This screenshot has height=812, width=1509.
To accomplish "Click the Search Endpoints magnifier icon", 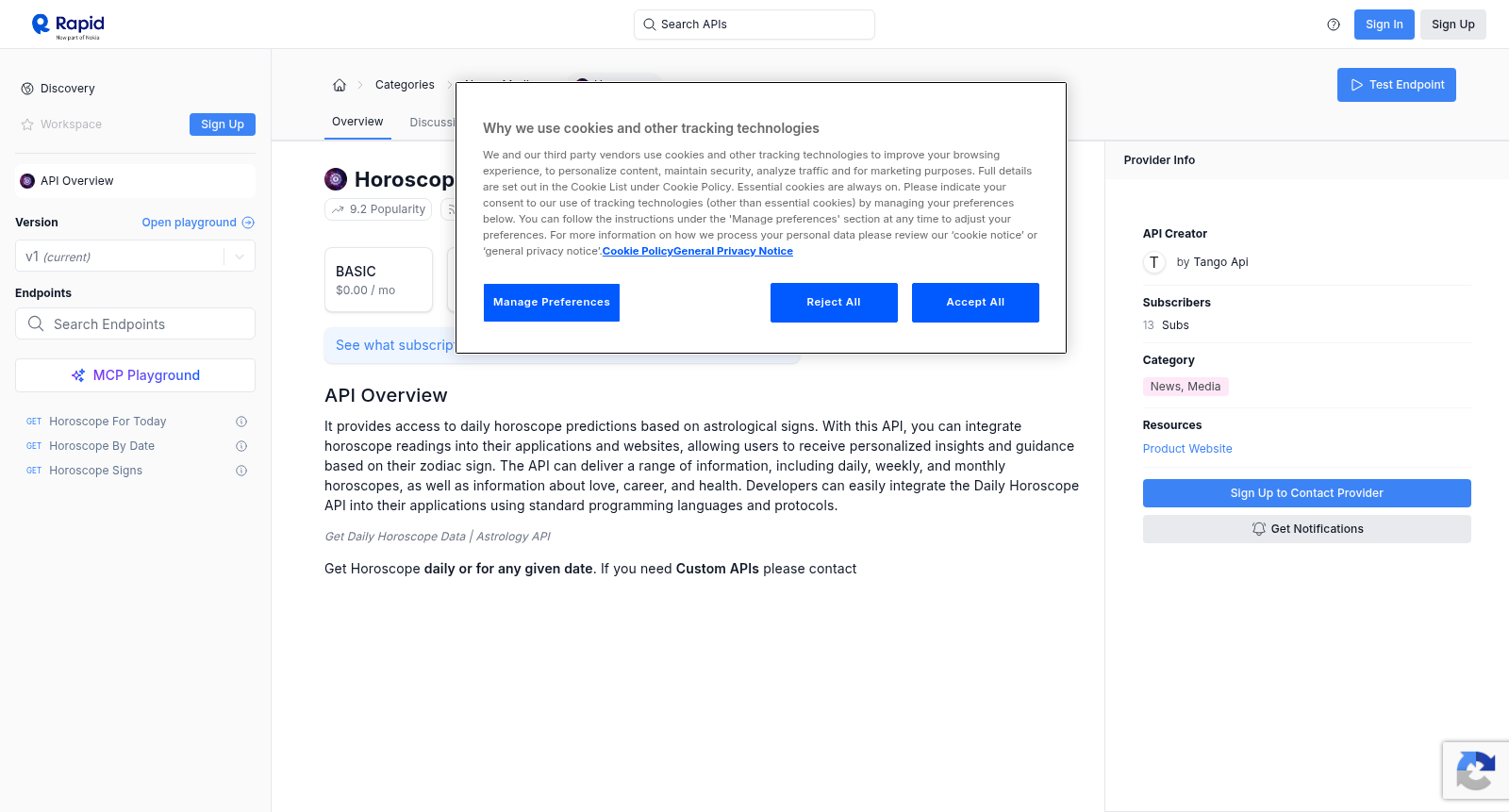I will (36, 323).
